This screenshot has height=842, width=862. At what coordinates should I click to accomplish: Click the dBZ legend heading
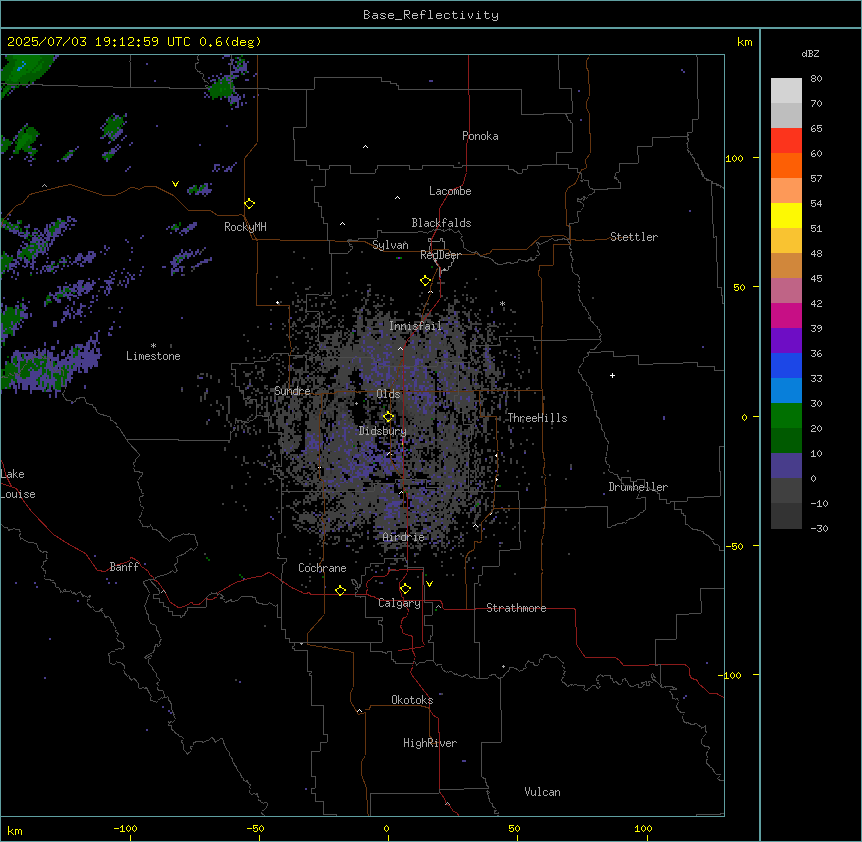coord(810,53)
